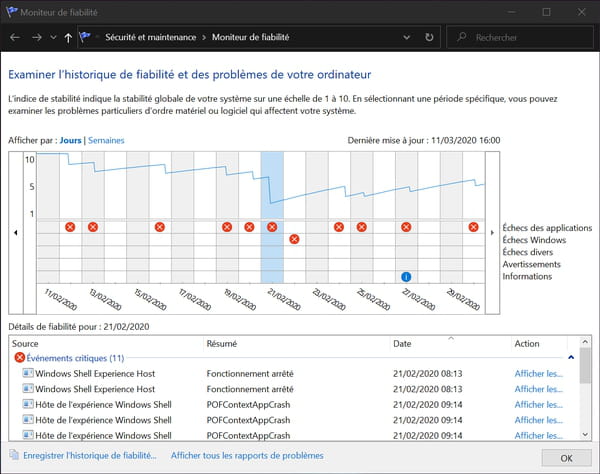Select application failure on 16/02/2020
600x474 pixels.
point(160,227)
